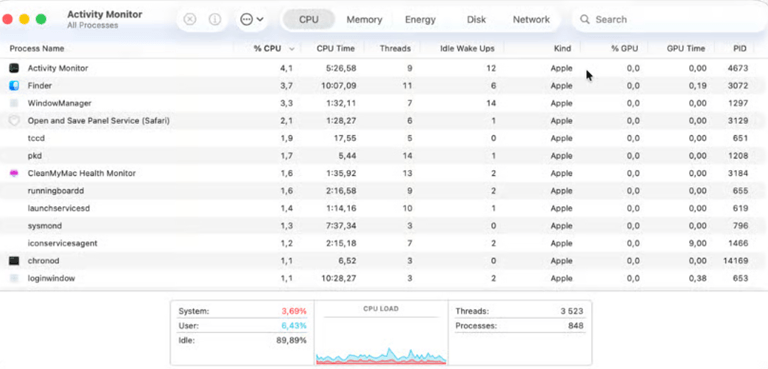Click the Activity Monitor app icon in list

coord(14,68)
